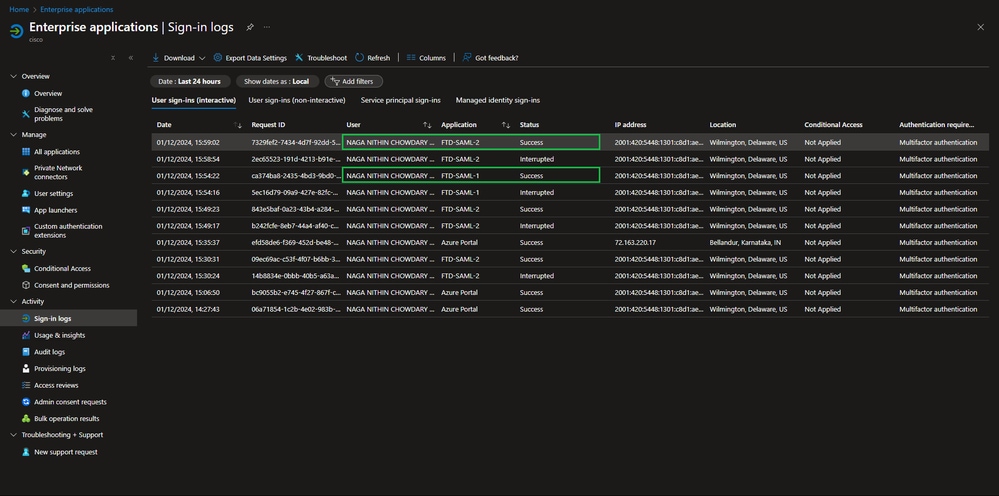Collapse the Security section in sidebar
Image resolution: width=999 pixels, height=496 pixels.
13,252
